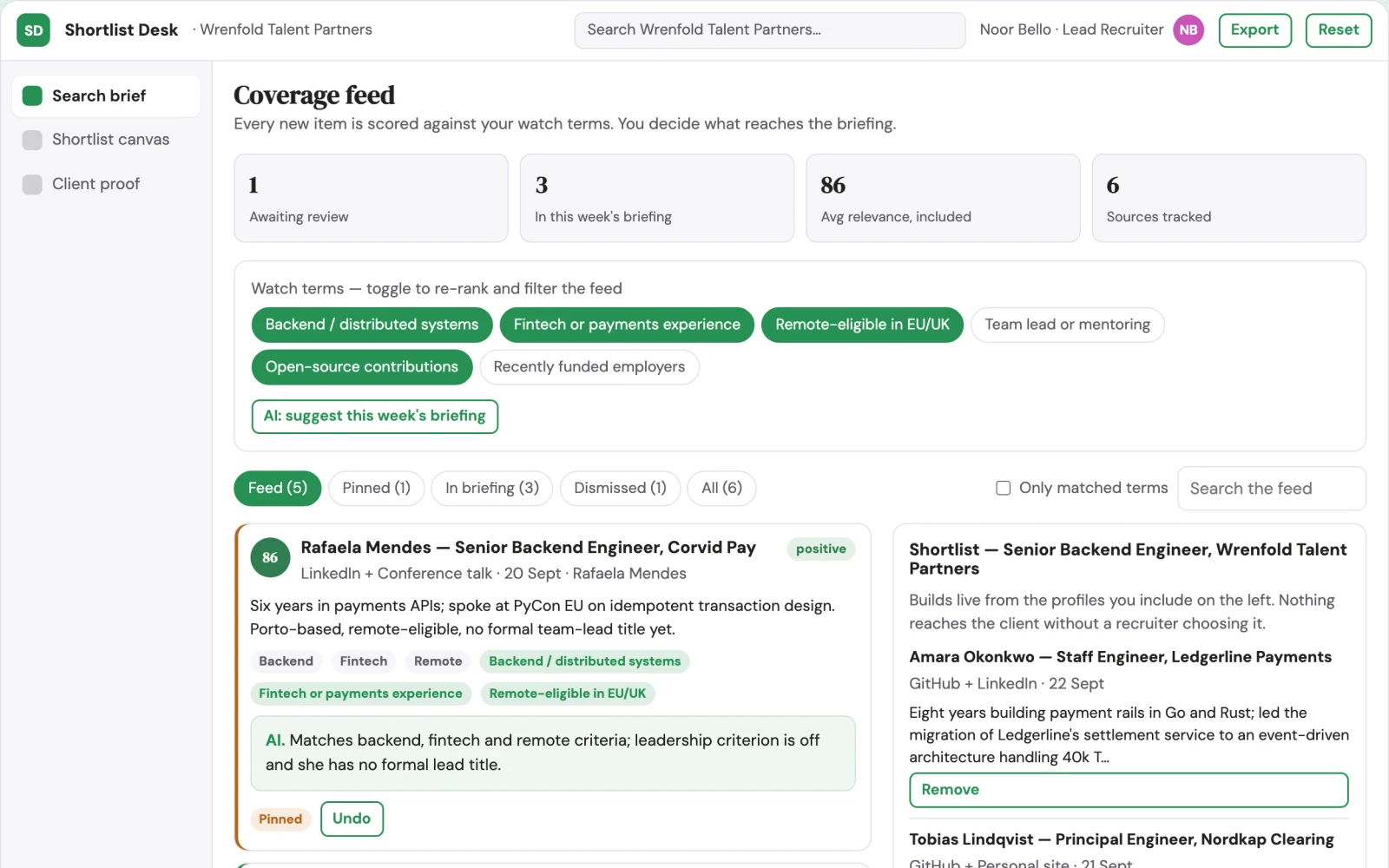Go to Shortlist canvas page
Viewport: 1389px width, 868px height.
coord(106,140)
